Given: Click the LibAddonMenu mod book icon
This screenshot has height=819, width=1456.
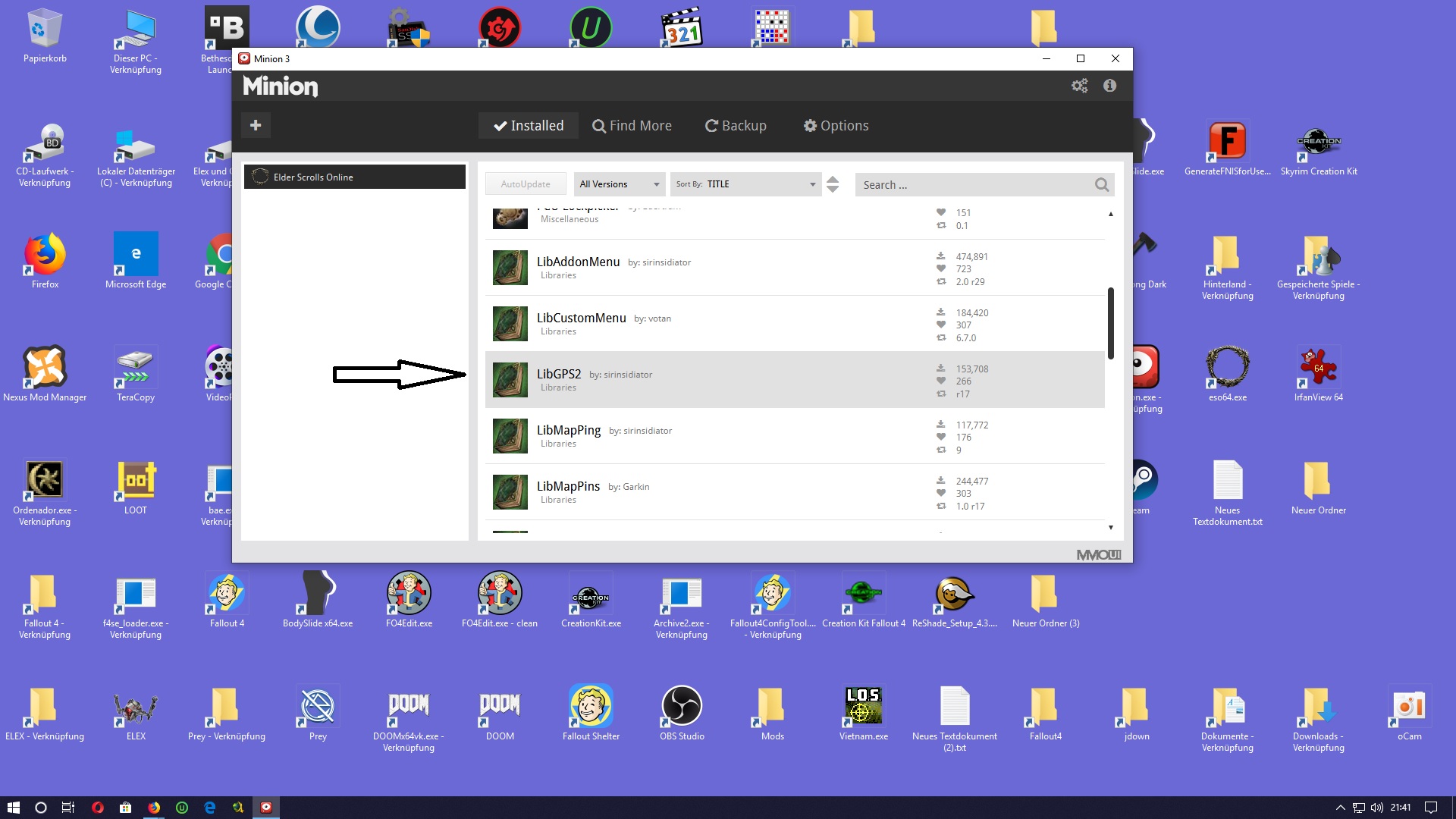Looking at the screenshot, I should click(510, 268).
